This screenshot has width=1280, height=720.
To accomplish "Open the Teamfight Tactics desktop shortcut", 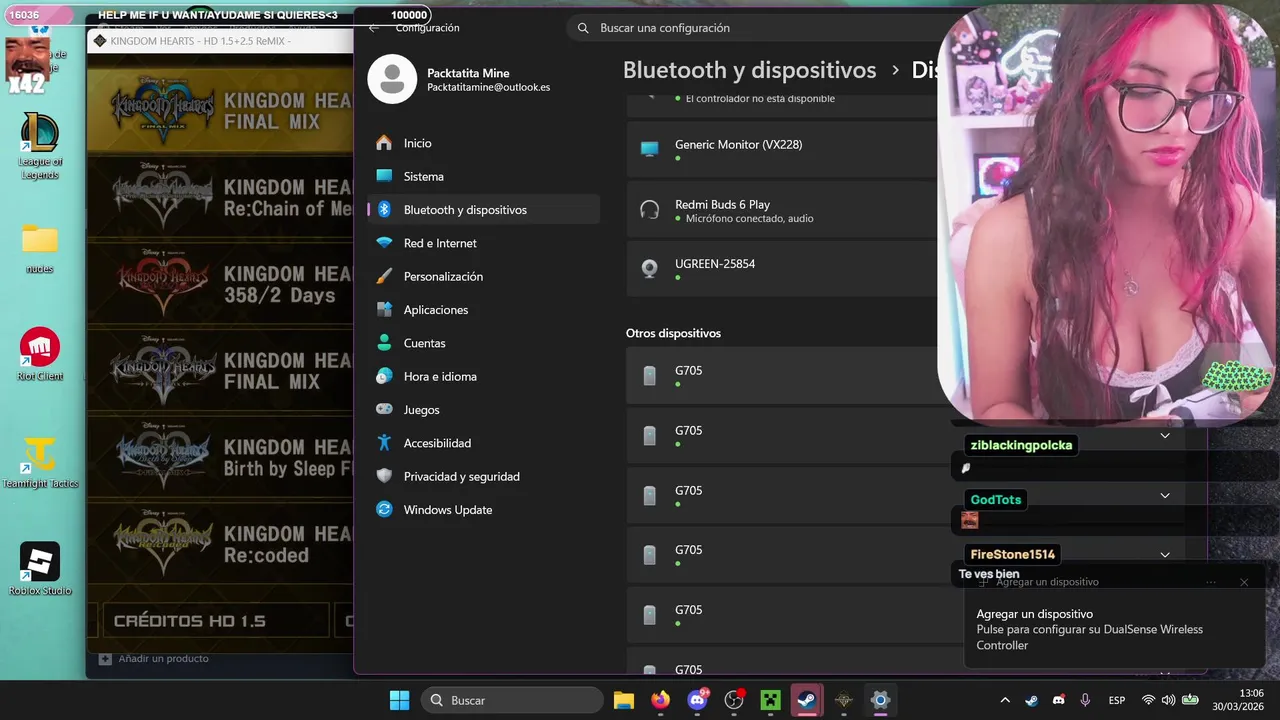I will (40, 462).
